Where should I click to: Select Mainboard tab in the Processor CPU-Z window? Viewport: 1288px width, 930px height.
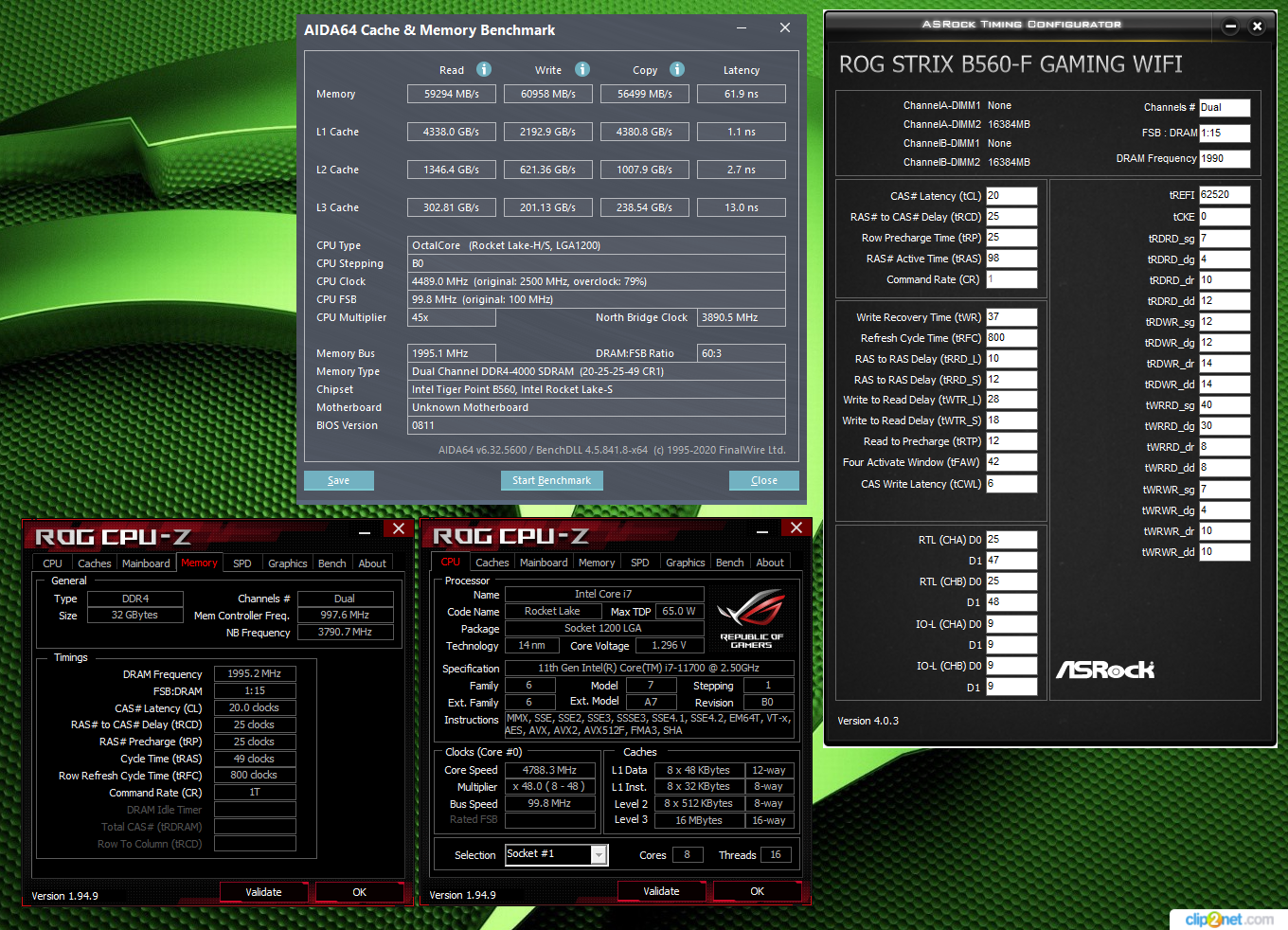tap(544, 563)
